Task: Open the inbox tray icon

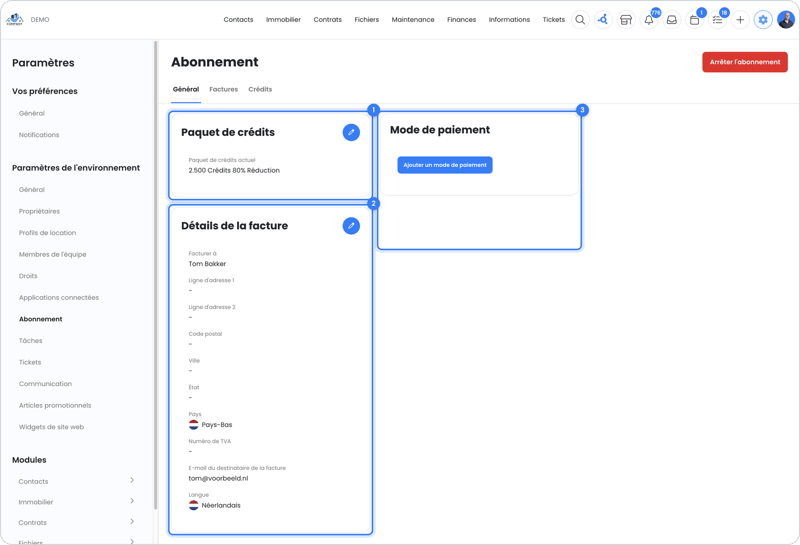Action: [x=672, y=20]
